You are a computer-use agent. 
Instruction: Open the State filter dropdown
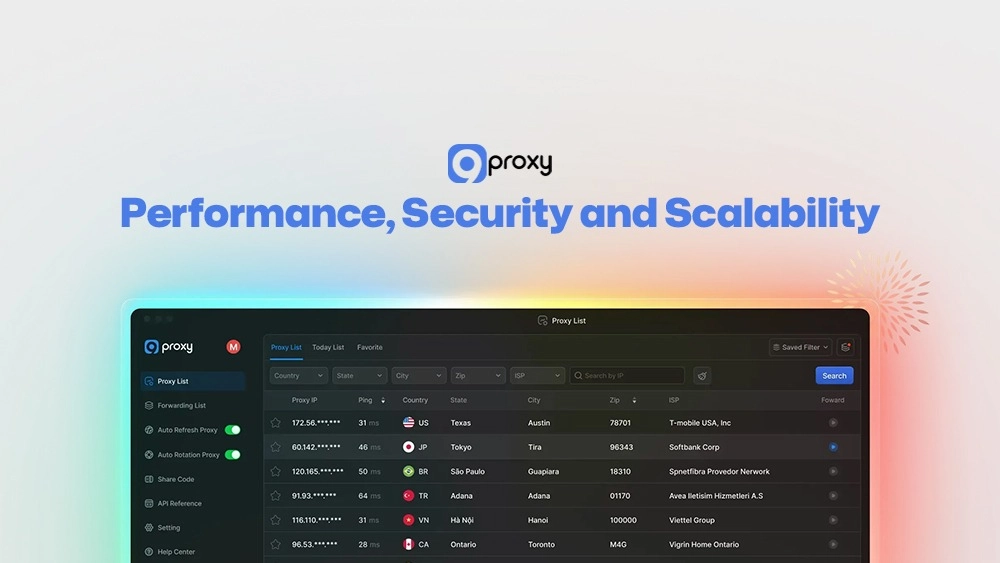click(x=360, y=376)
